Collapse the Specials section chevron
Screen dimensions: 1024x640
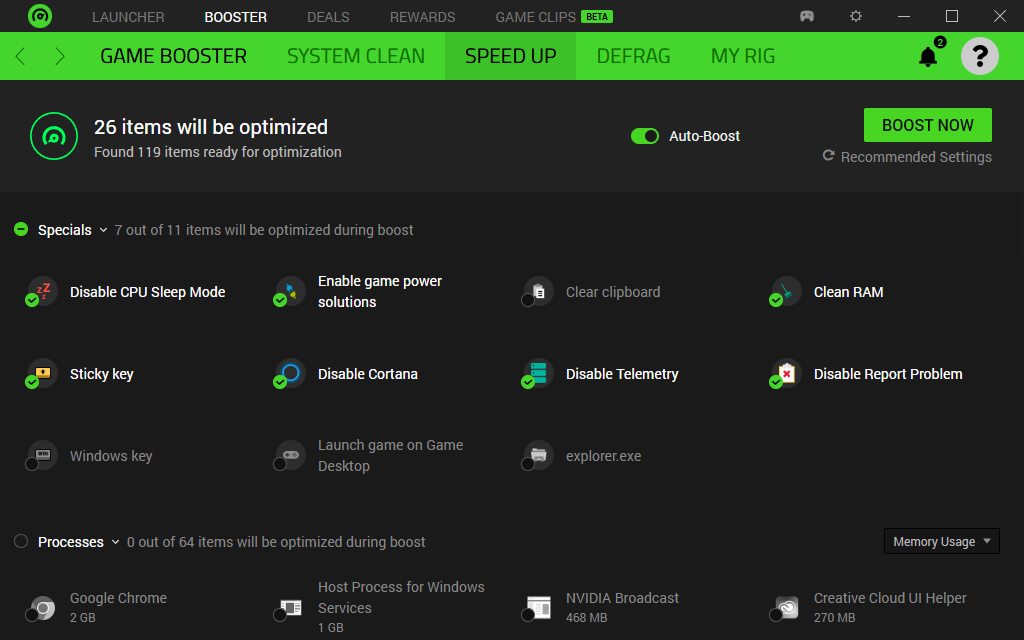tap(102, 230)
